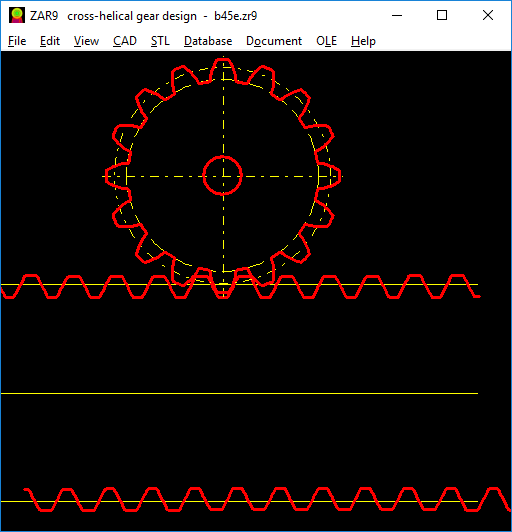Click the leftmost tooth of the red gear
The image size is (512, 532).
(117, 176)
